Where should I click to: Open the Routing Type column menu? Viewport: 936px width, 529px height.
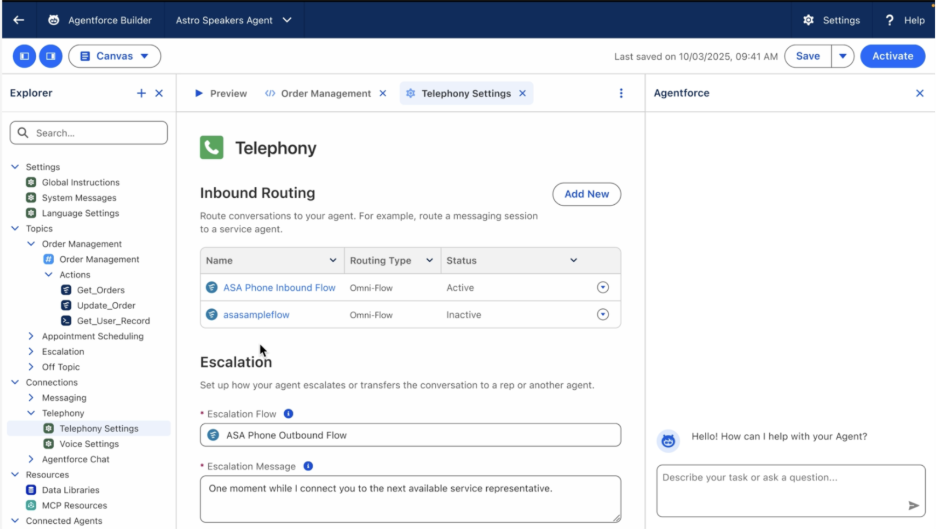point(429,260)
